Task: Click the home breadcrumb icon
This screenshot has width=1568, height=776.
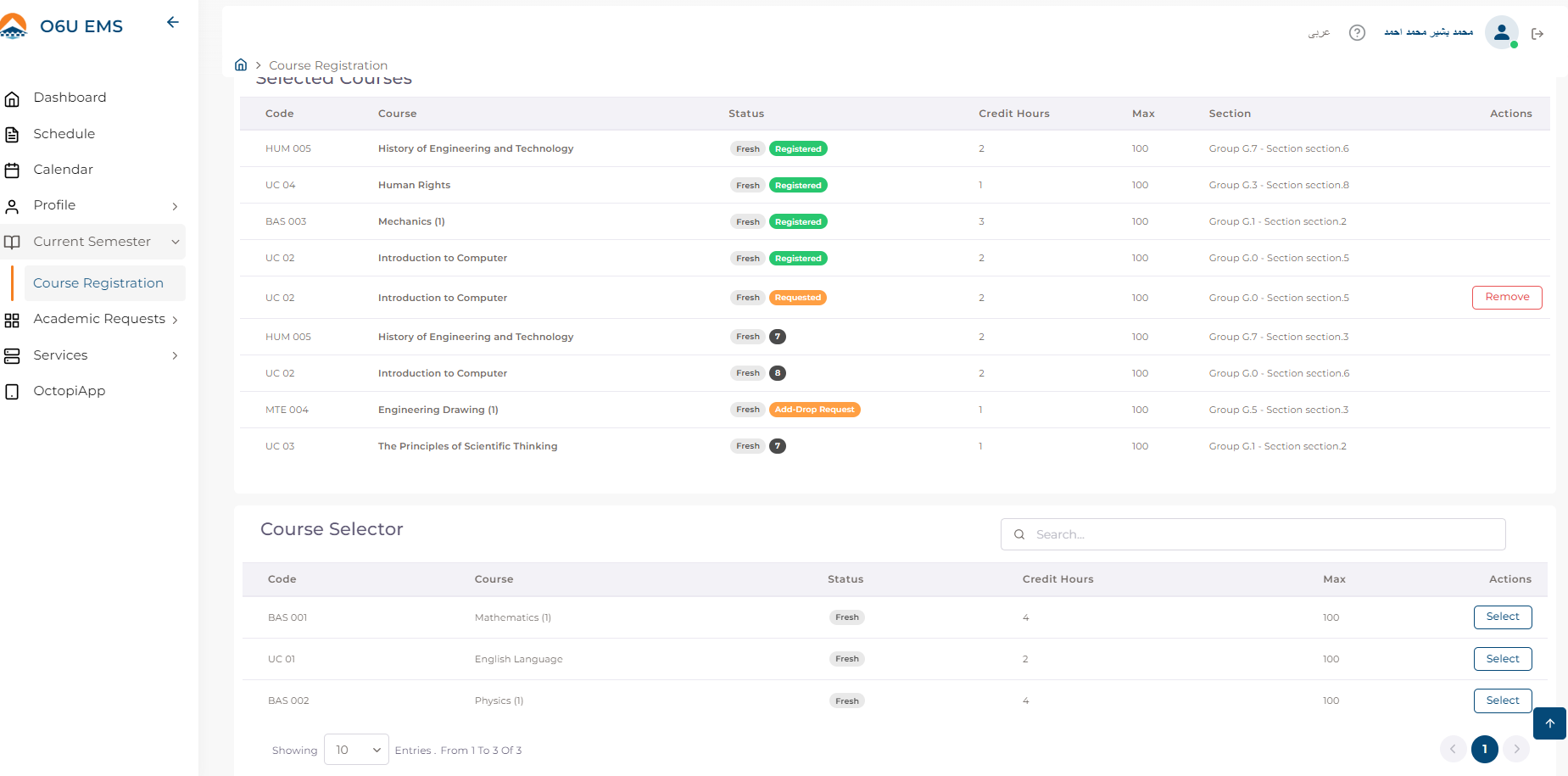Action: click(241, 65)
